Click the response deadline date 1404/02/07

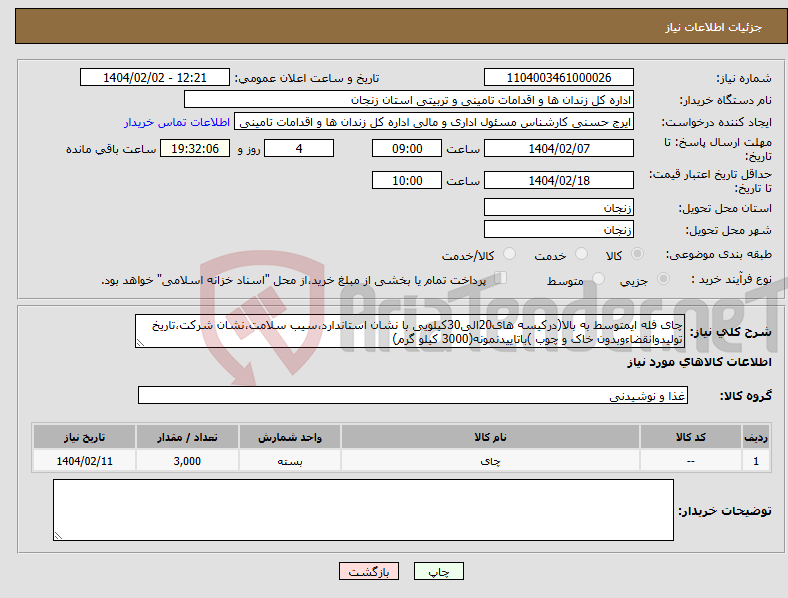tap(559, 148)
